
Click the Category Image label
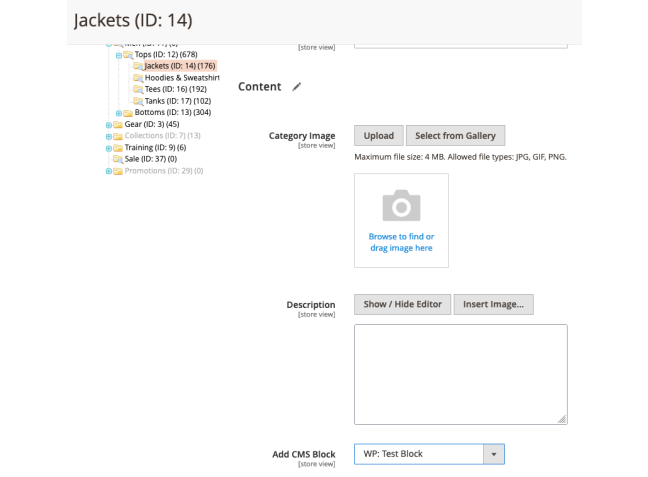[x=302, y=136]
